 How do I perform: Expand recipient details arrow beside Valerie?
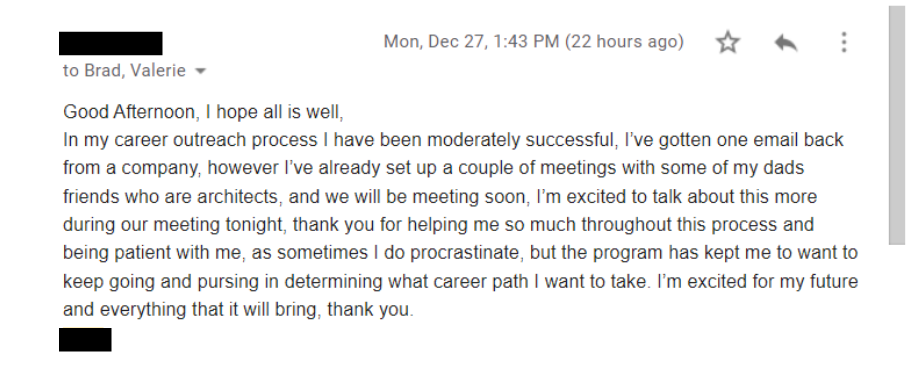pyautogui.click(x=201, y=71)
